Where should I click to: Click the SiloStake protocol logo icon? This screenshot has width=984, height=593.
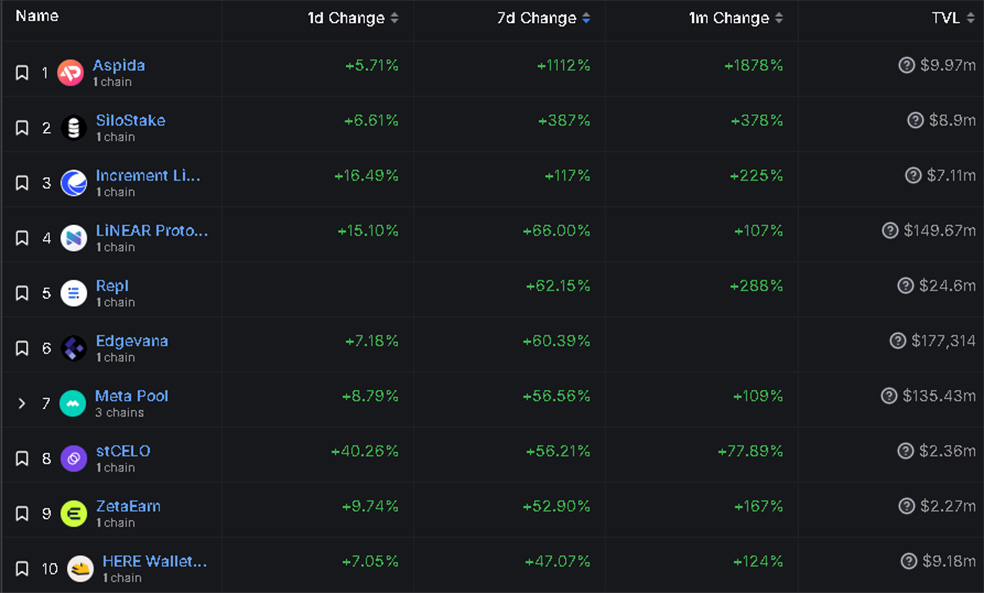tap(73, 128)
